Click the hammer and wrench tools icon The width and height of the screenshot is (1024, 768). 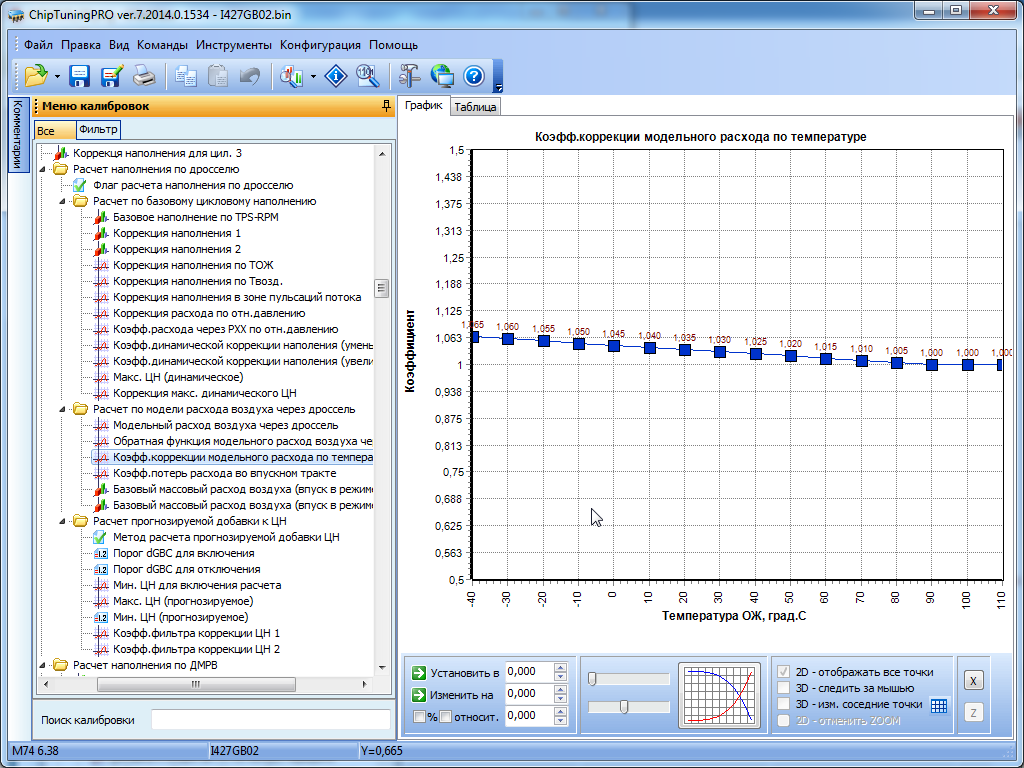pyautogui.click(x=409, y=75)
